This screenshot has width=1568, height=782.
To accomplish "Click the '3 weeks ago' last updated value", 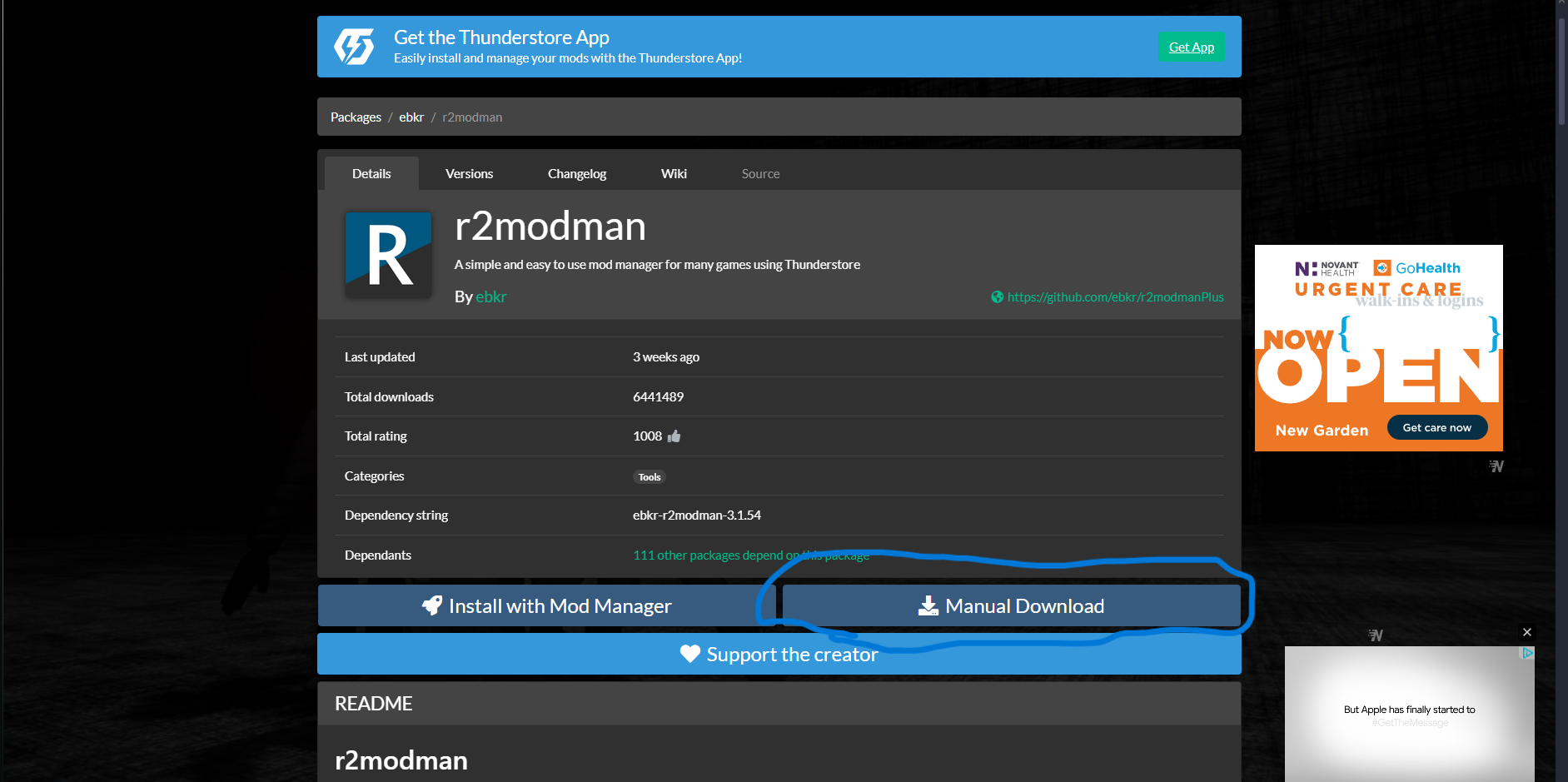I will 666,357.
